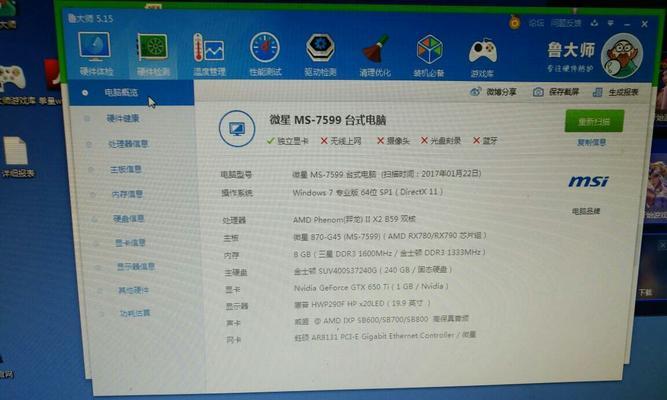Screen dimensions: 667x400
Task: Click the green 重新扫描 rescan button
Action: coord(594,121)
